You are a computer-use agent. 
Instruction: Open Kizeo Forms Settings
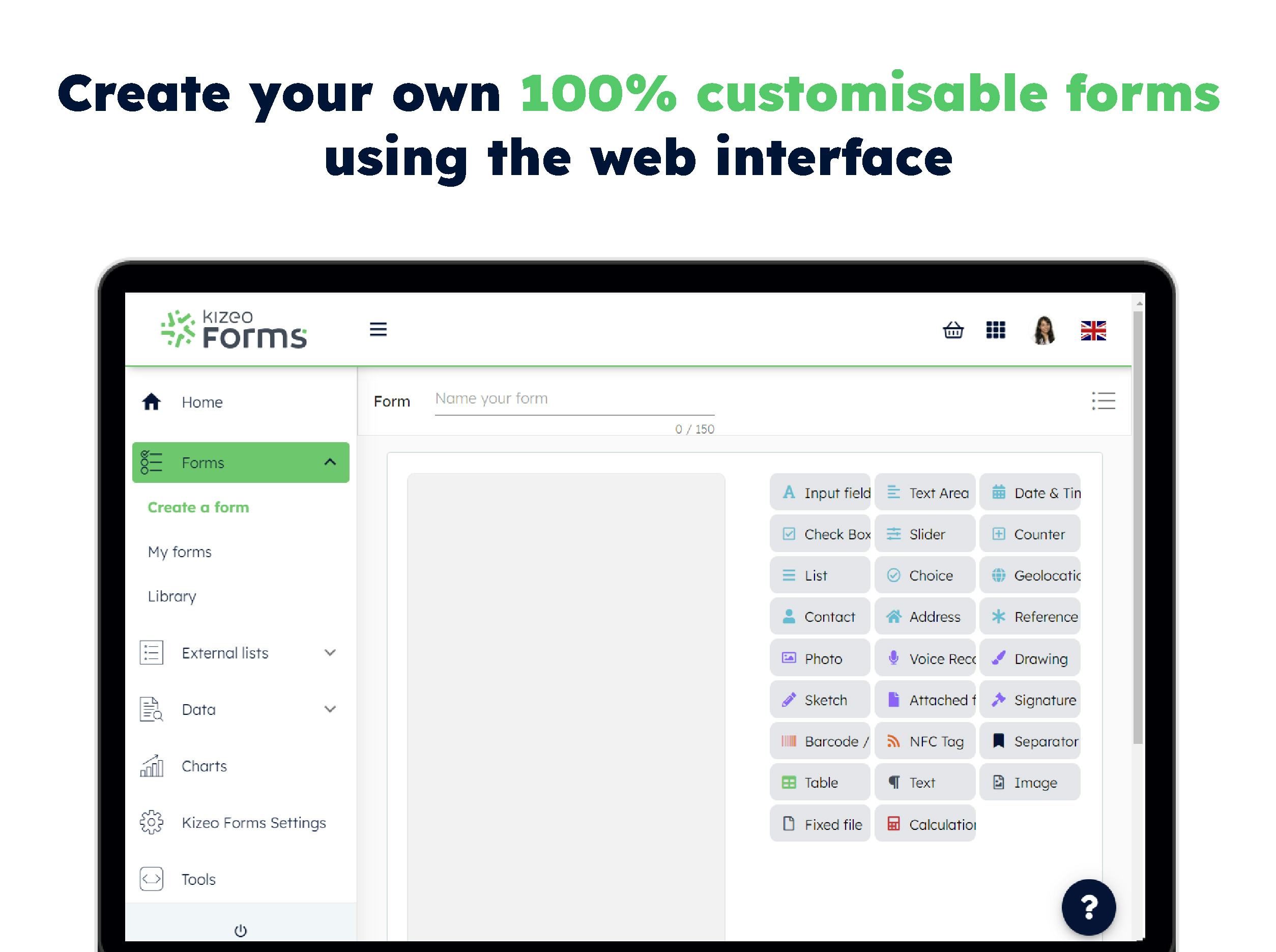tap(253, 822)
